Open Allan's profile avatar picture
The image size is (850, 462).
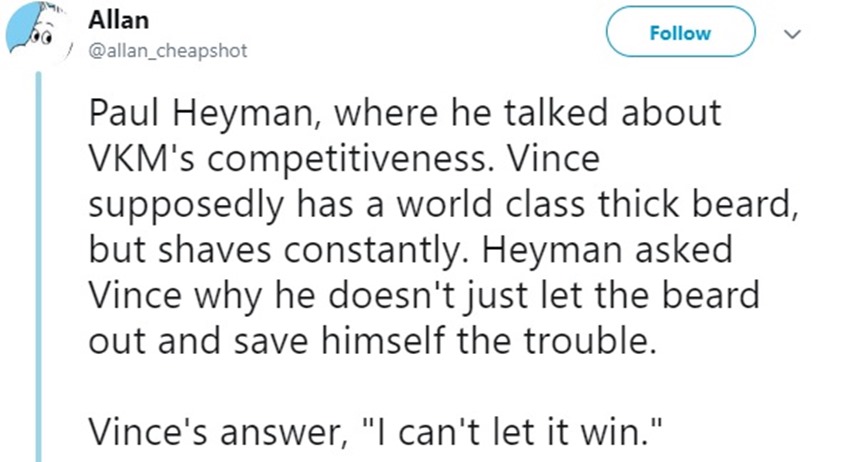click(x=38, y=33)
